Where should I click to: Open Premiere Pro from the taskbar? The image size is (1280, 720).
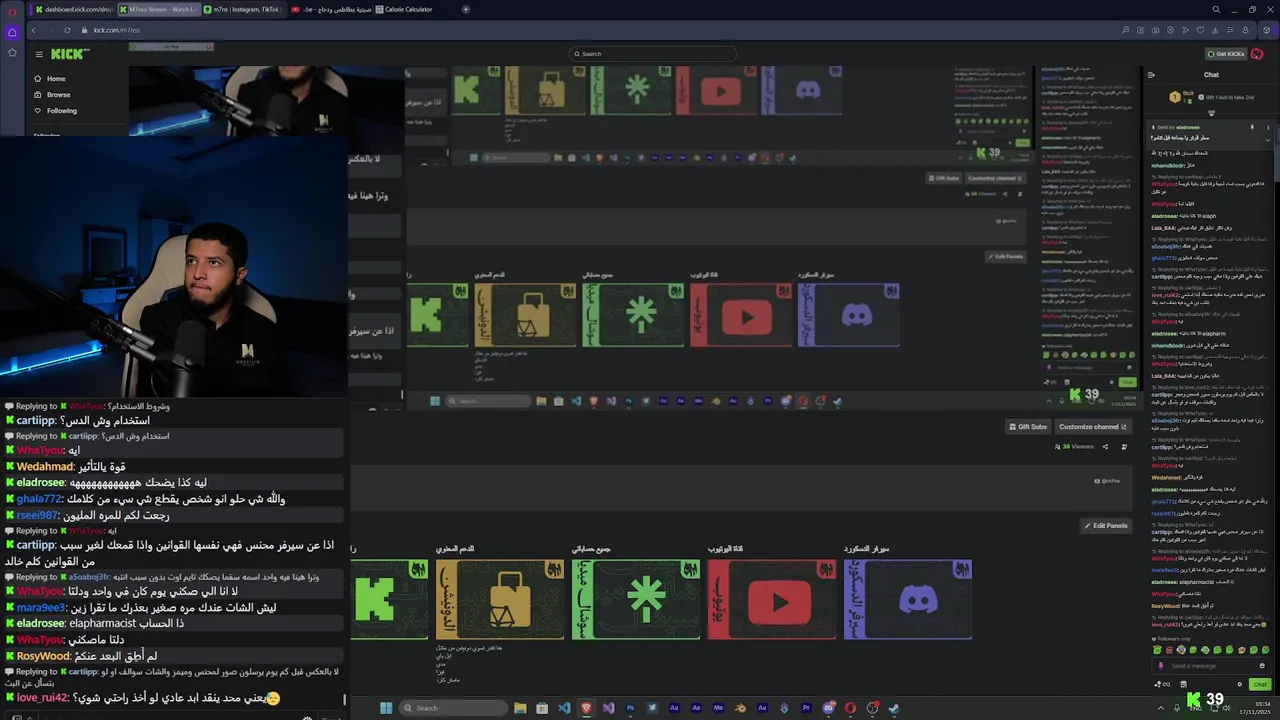(806, 708)
